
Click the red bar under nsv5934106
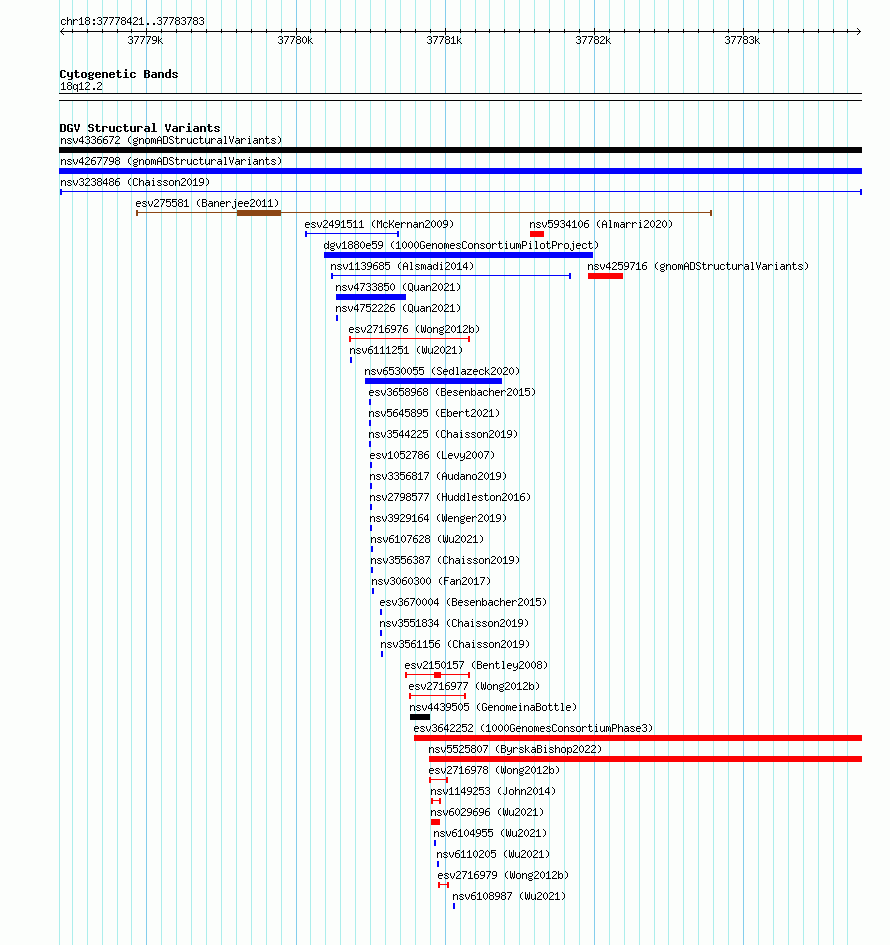tap(537, 234)
